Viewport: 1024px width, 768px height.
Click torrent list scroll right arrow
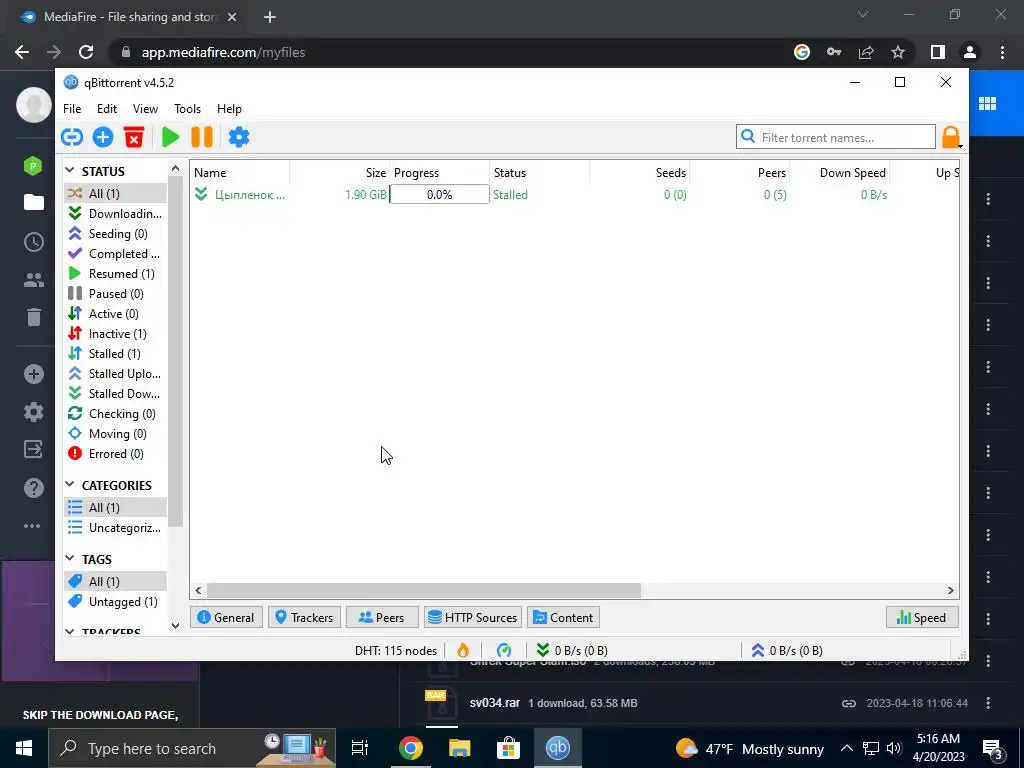[950, 590]
